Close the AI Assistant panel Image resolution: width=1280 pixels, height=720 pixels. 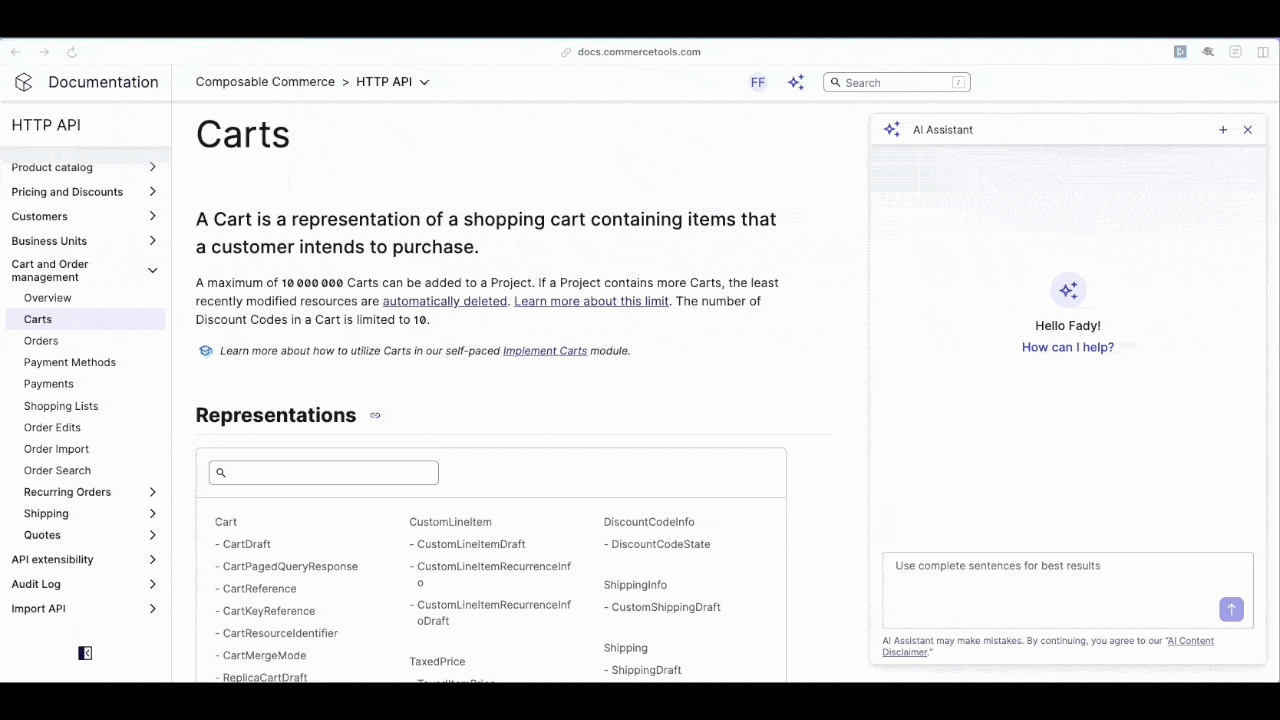[1248, 130]
